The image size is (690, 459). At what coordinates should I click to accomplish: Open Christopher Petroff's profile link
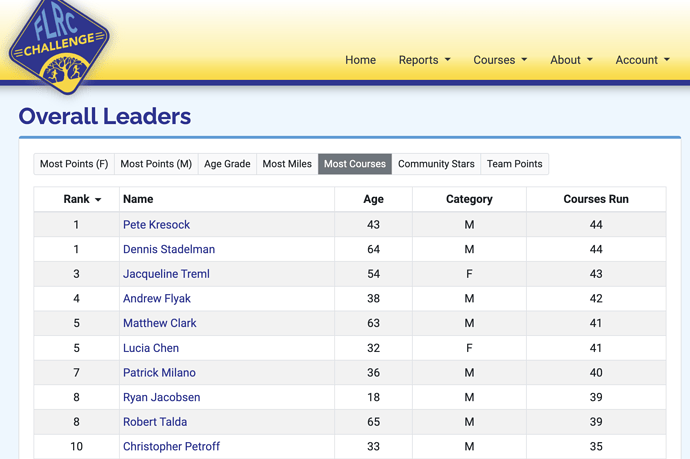coord(171,446)
